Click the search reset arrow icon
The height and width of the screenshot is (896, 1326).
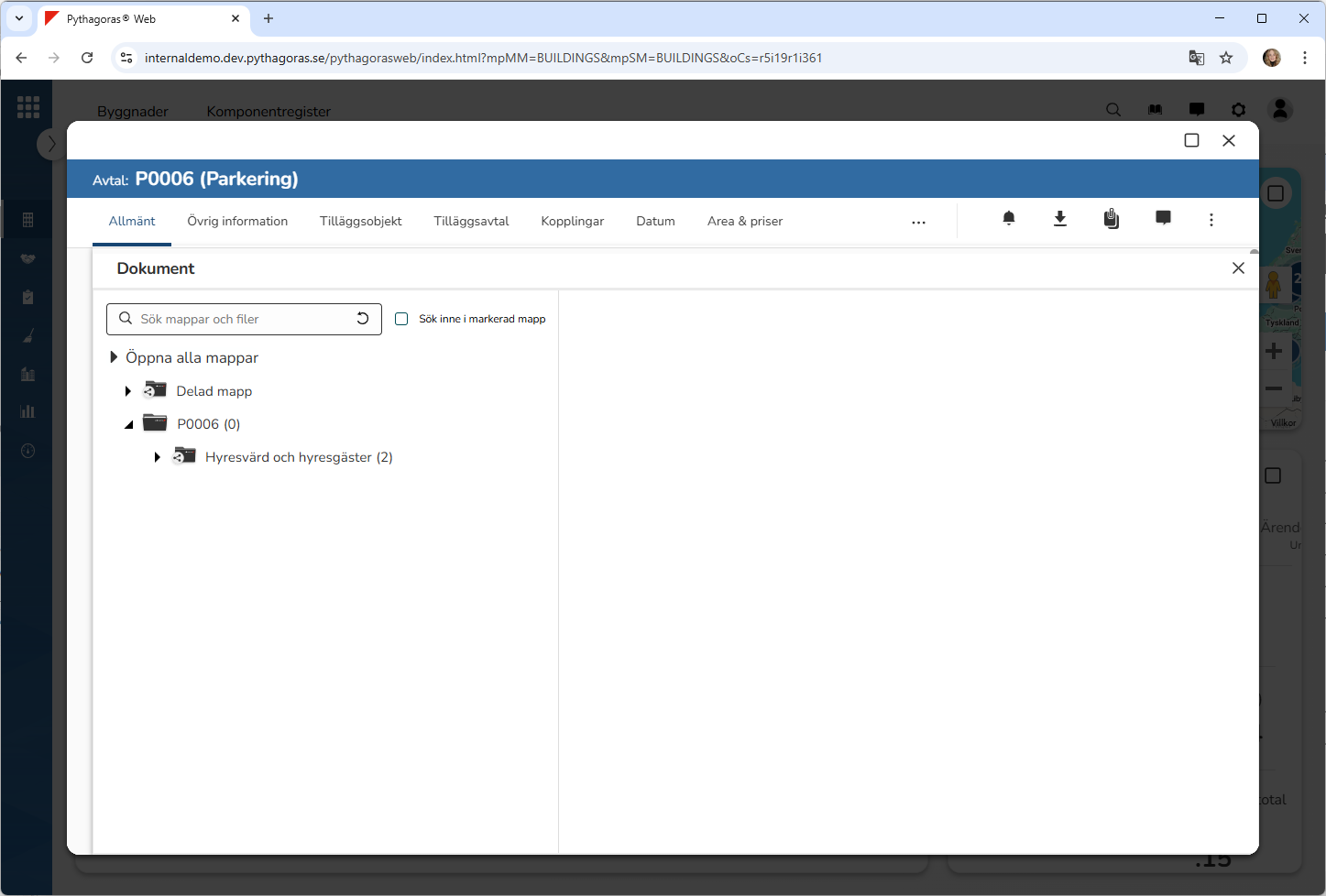363,319
